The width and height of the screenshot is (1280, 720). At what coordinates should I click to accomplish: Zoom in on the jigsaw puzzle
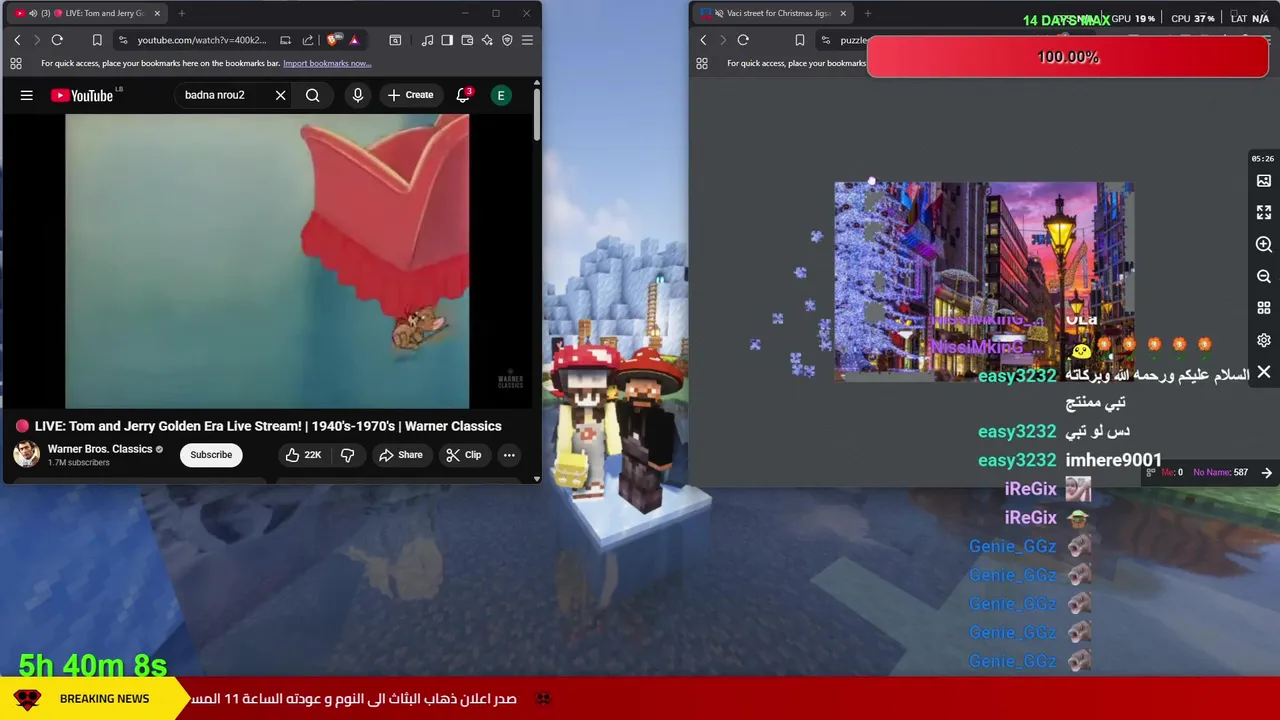1264,245
